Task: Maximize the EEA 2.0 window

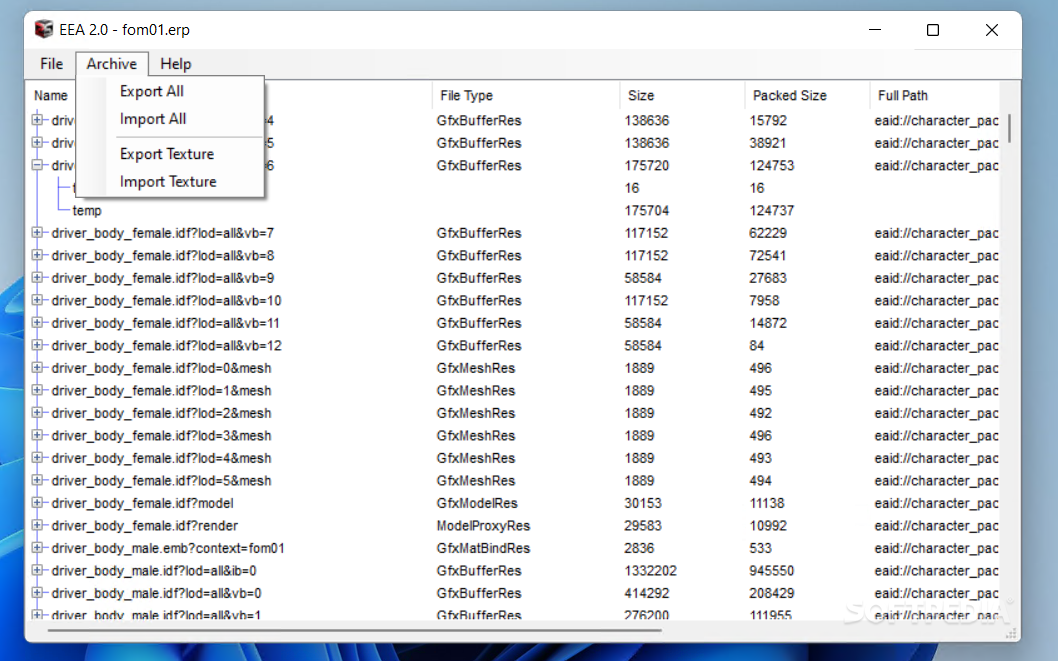Action: point(932,30)
